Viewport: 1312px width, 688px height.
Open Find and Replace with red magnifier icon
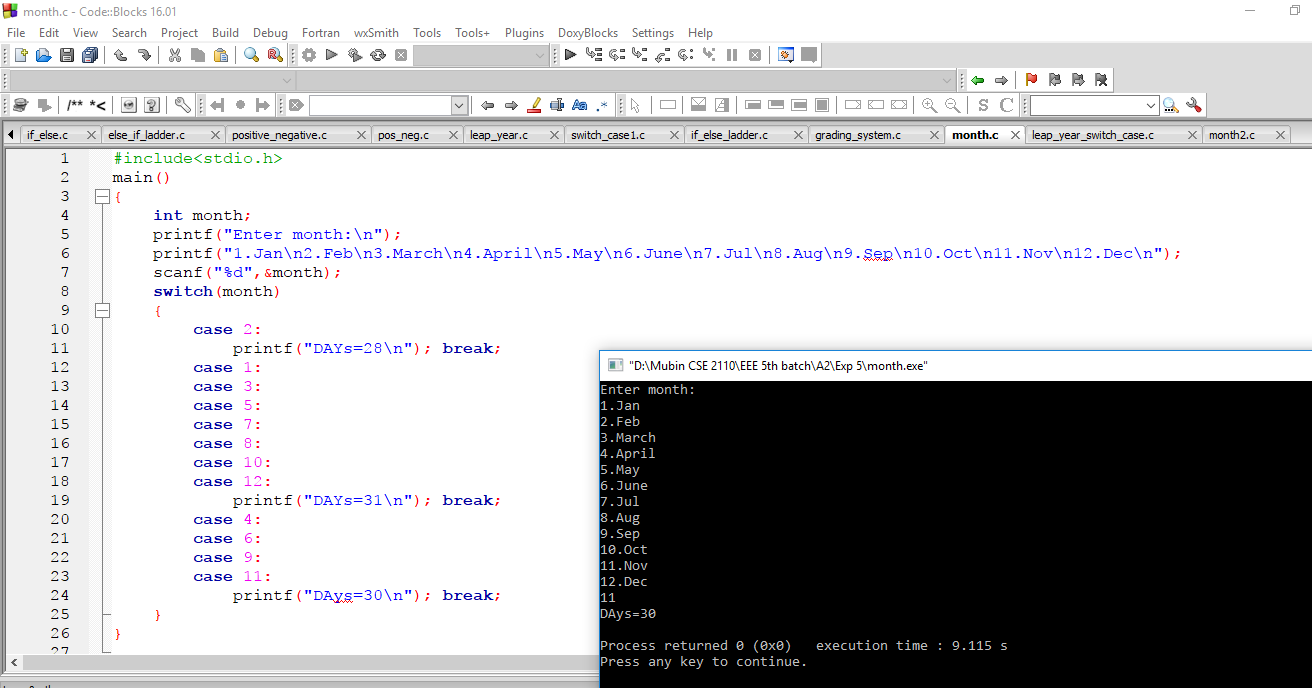coord(273,55)
